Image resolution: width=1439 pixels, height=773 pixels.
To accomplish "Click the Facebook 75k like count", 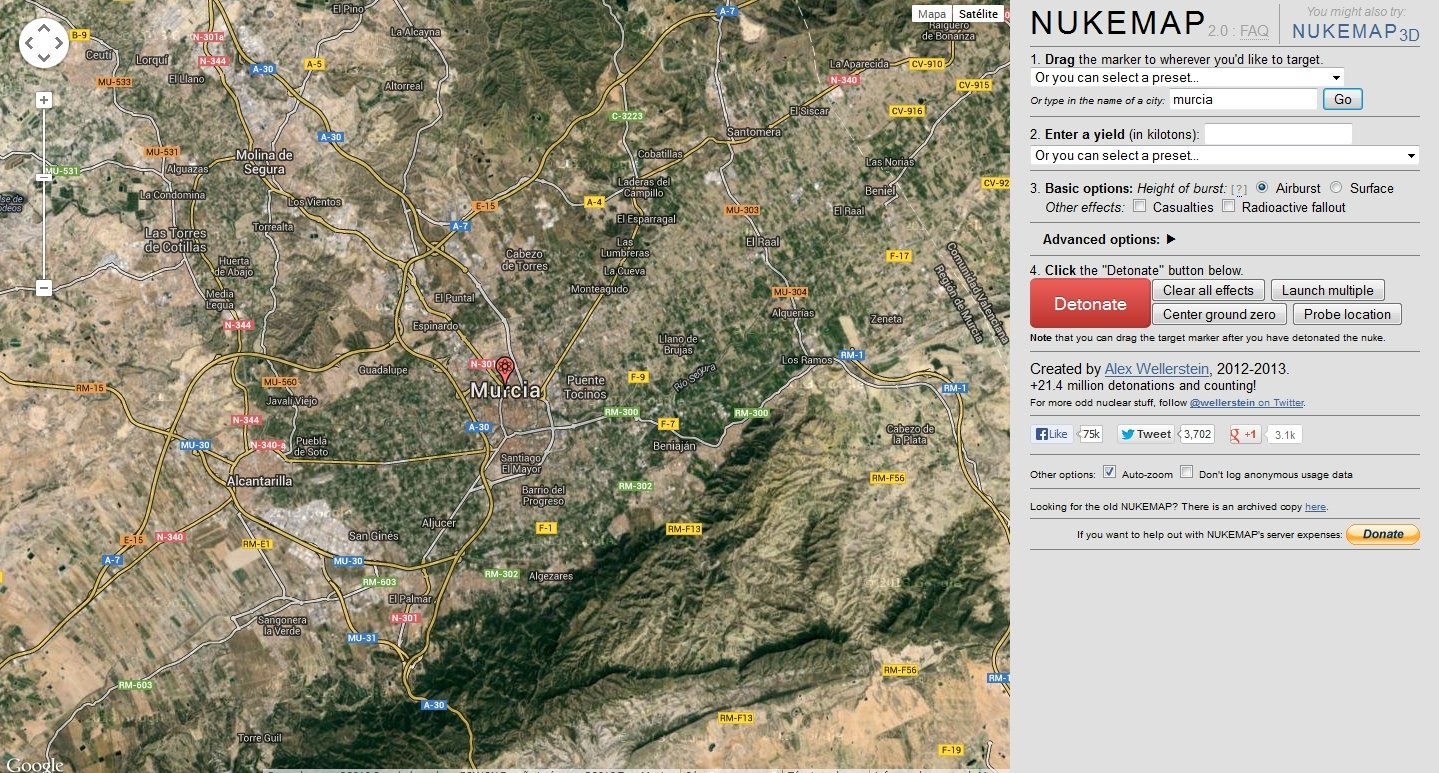I will click(1091, 434).
